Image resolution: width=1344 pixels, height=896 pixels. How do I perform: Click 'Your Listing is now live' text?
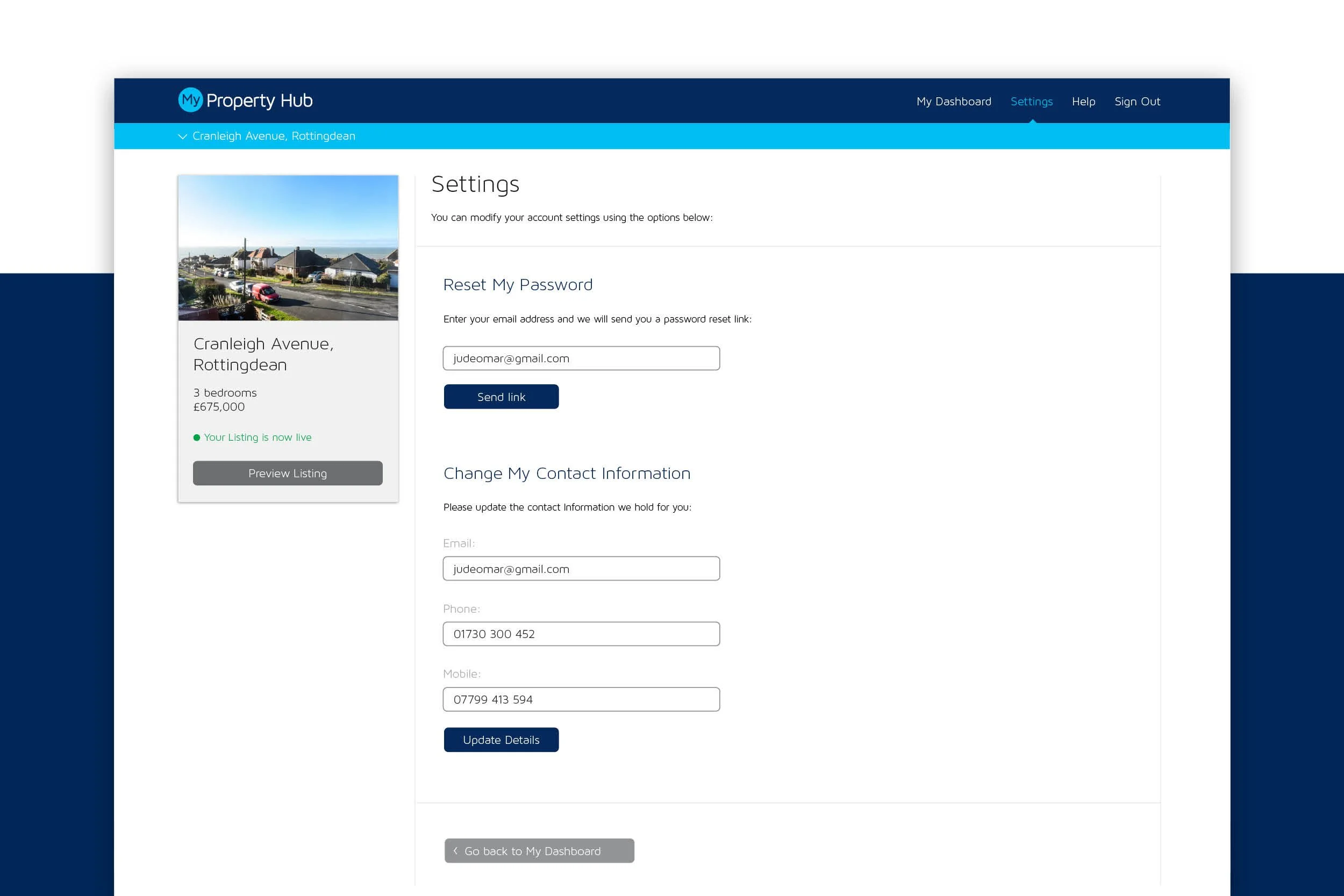pyautogui.click(x=258, y=437)
